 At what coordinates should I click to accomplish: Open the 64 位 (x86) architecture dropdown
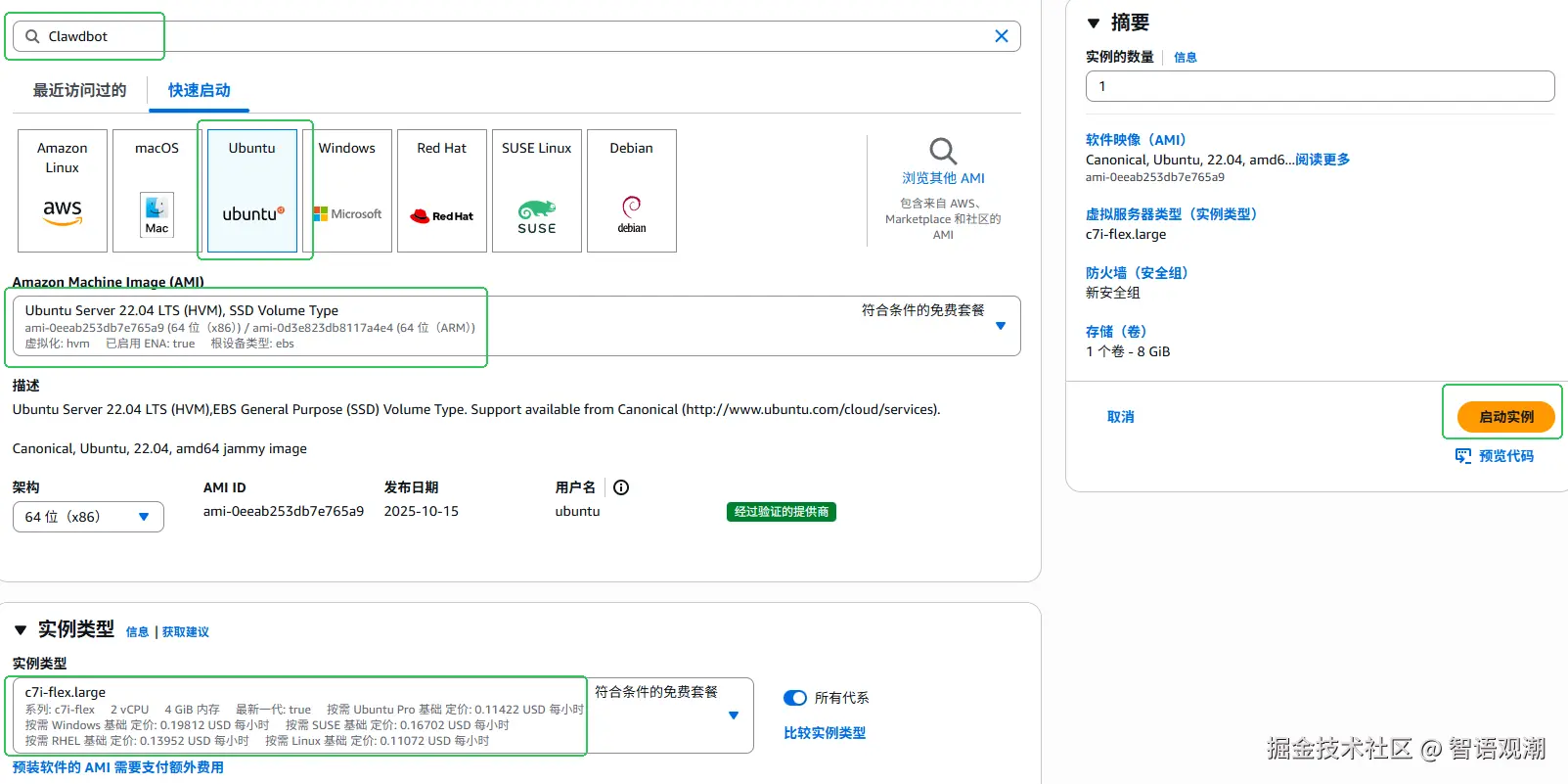coord(88,517)
